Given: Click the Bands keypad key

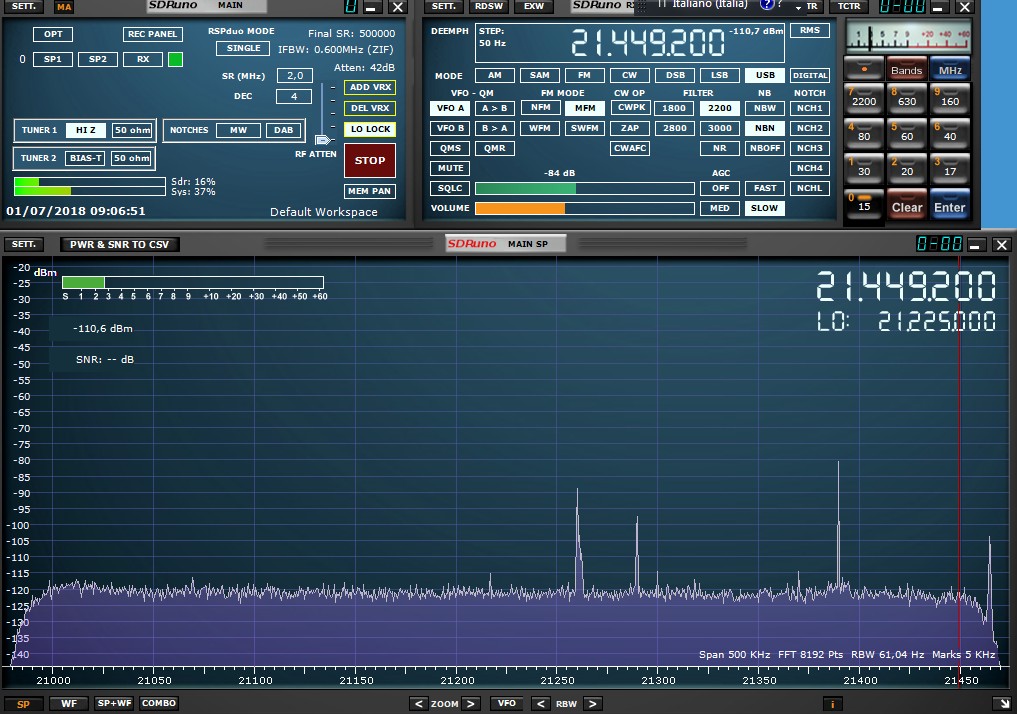Looking at the screenshot, I should [907, 69].
